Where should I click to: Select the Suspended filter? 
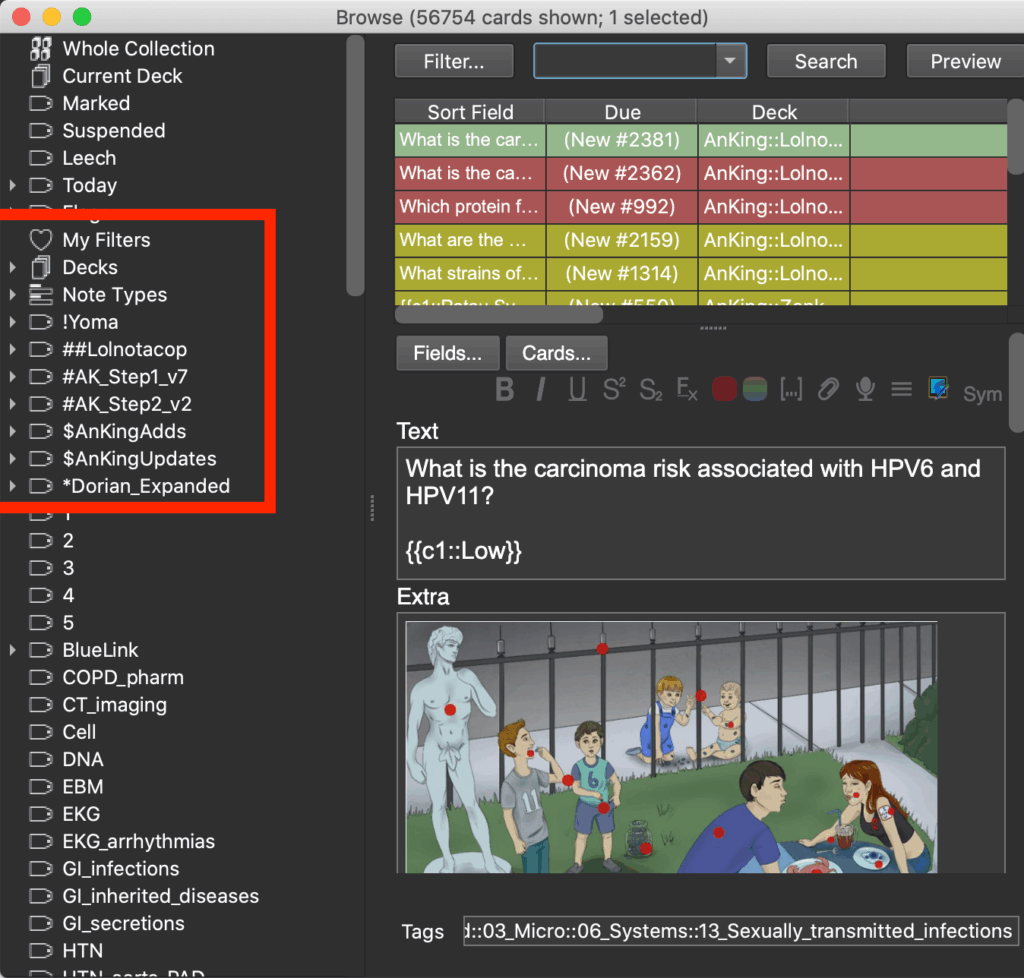pyautogui.click(x=114, y=131)
